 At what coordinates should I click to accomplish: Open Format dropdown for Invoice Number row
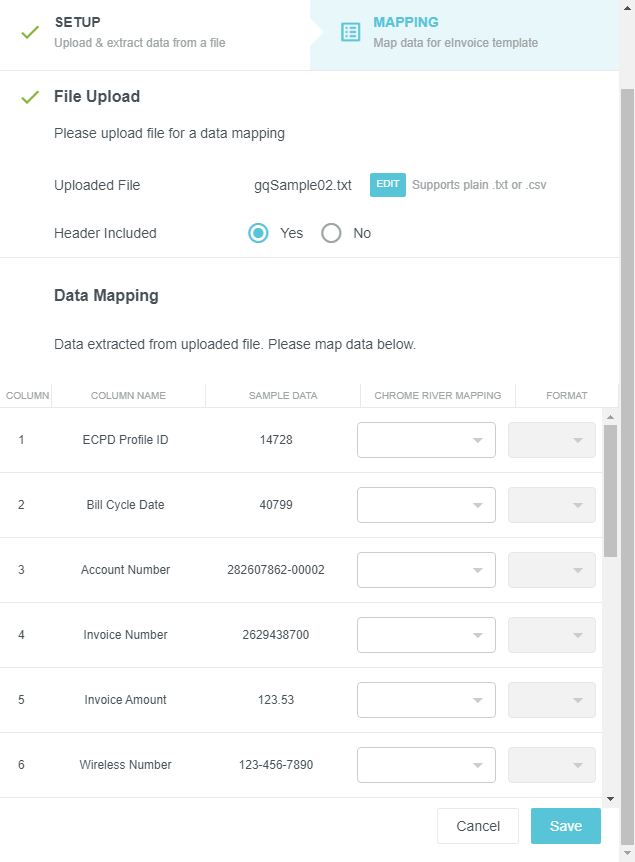point(551,635)
